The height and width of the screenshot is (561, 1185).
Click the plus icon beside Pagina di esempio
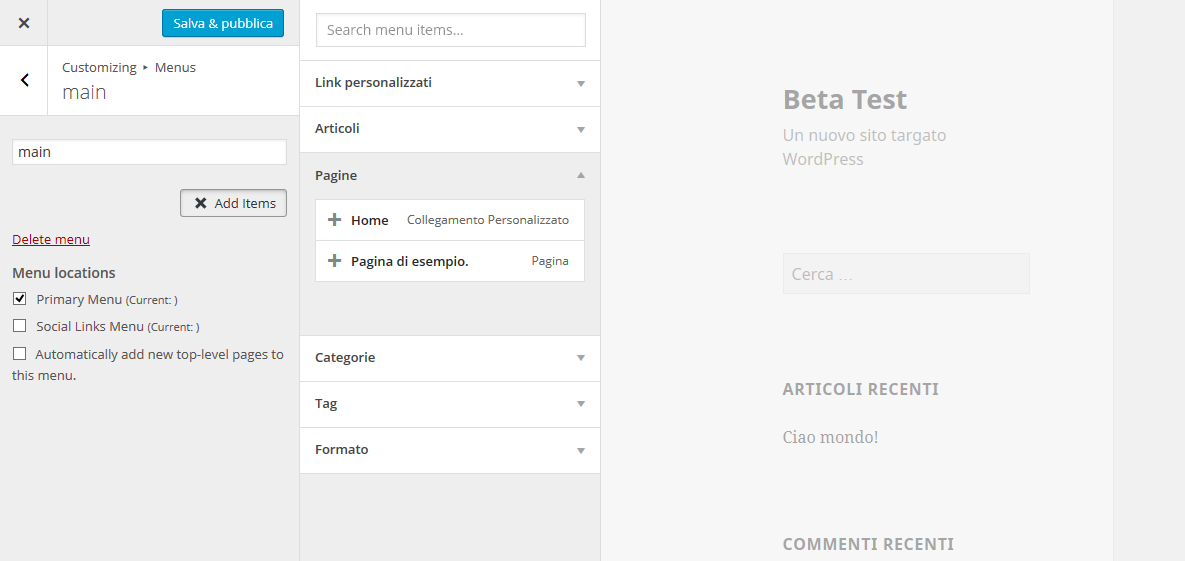coord(335,261)
